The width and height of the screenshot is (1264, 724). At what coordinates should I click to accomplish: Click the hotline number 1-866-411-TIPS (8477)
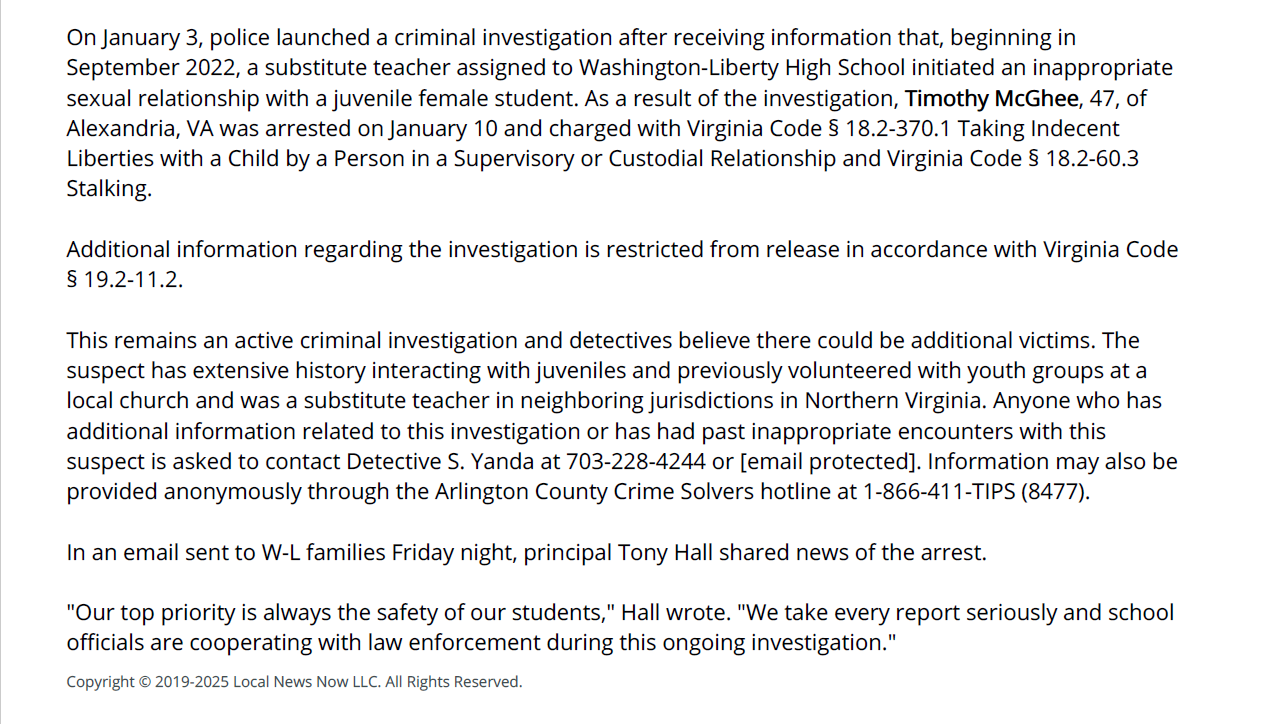click(x=976, y=492)
